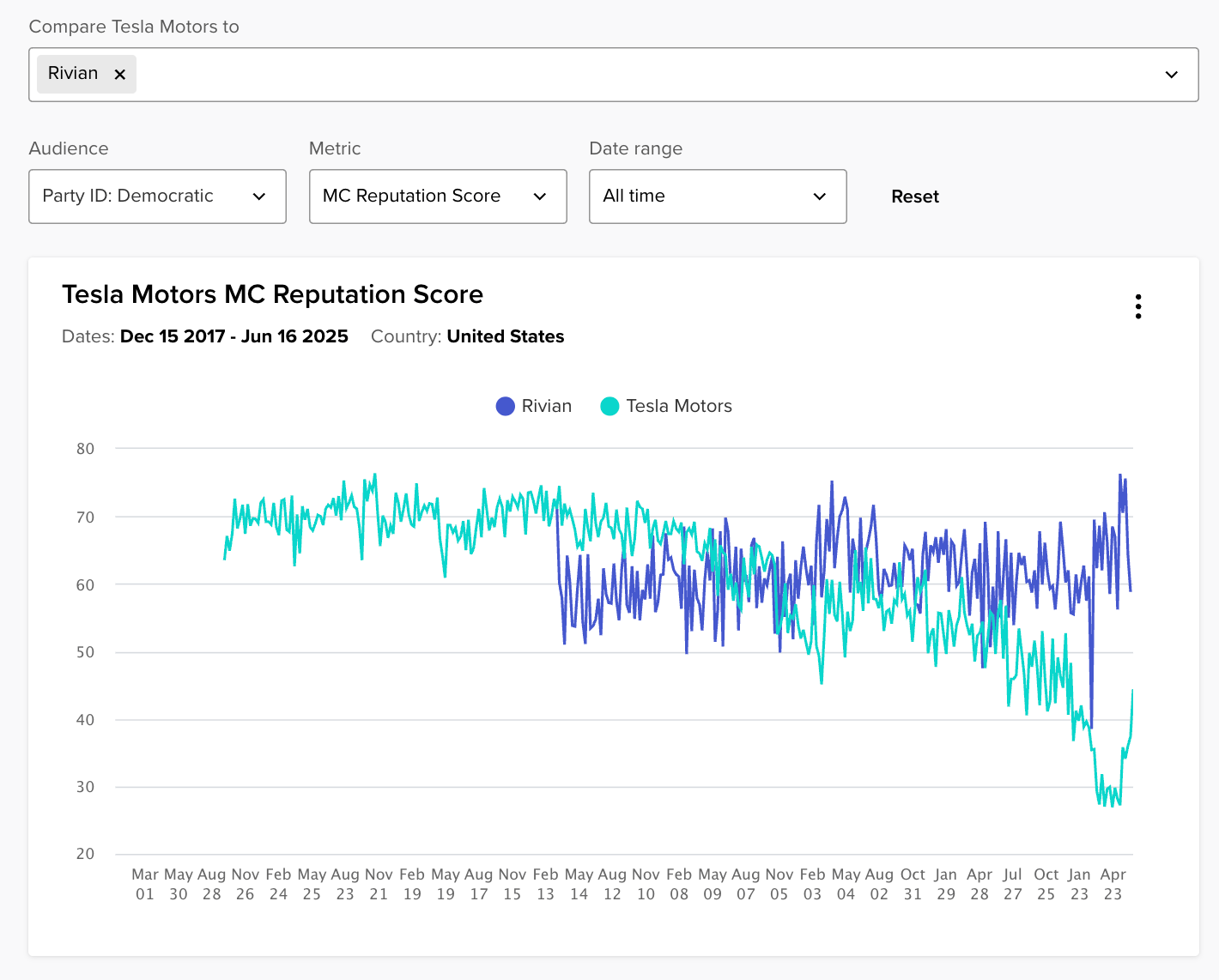Remove the Rivian tag with the x icon
The image size is (1219, 980).
click(120, 75)
